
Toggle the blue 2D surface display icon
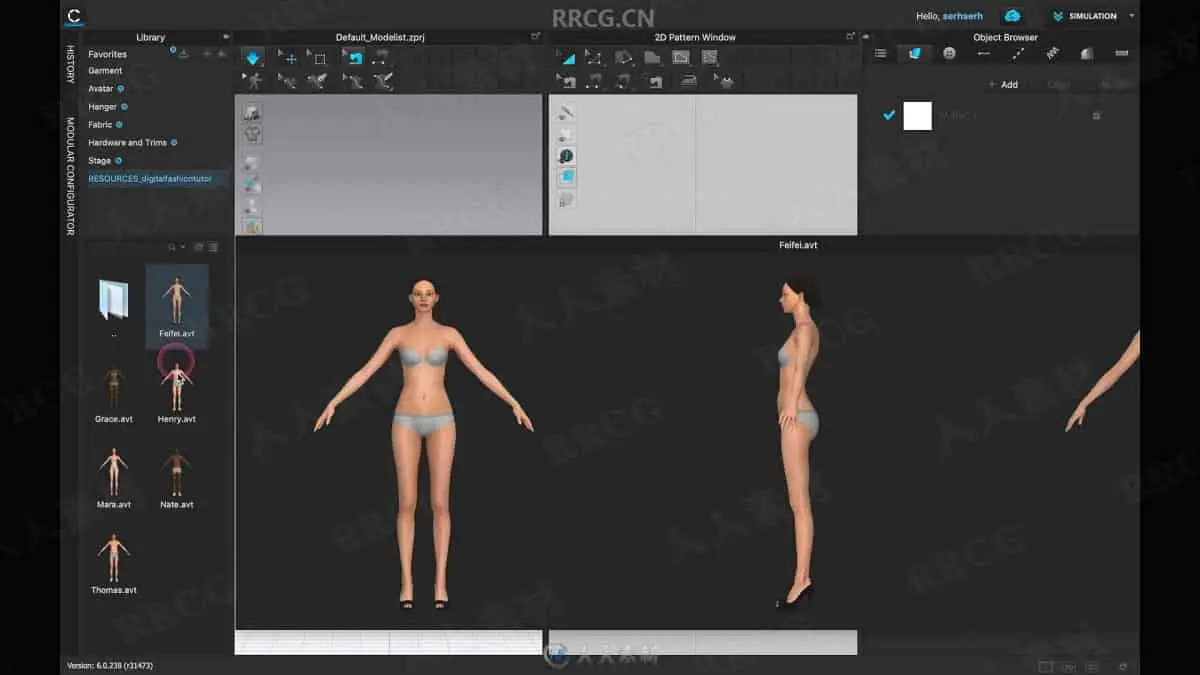[x=566, y=177]
